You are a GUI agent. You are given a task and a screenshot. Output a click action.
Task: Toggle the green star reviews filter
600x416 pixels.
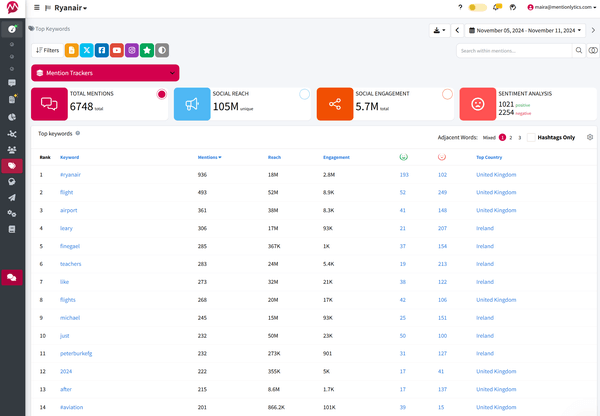pyautogui.click(x=147, y=50)
